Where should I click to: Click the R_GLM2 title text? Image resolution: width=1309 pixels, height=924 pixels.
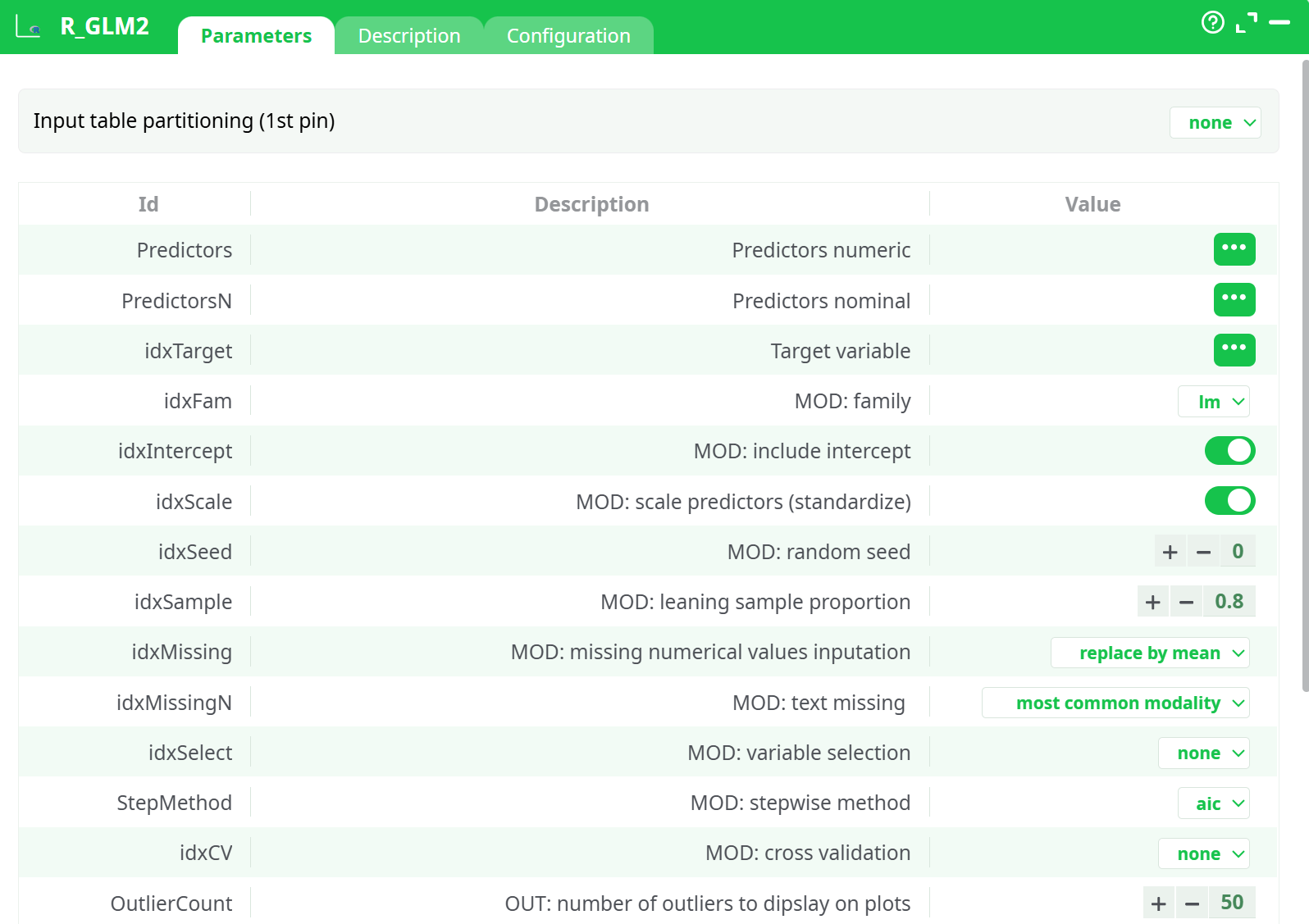click(105, 26)
